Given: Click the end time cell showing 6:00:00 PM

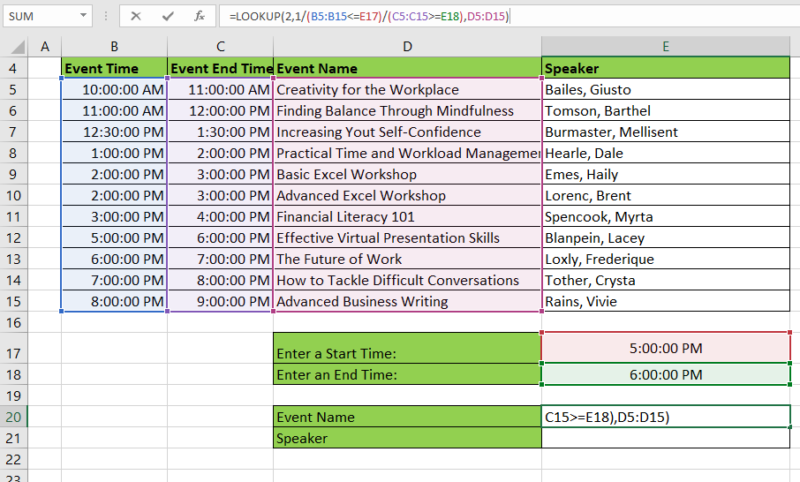Looking at the screenshot, I should pos(665,374).
